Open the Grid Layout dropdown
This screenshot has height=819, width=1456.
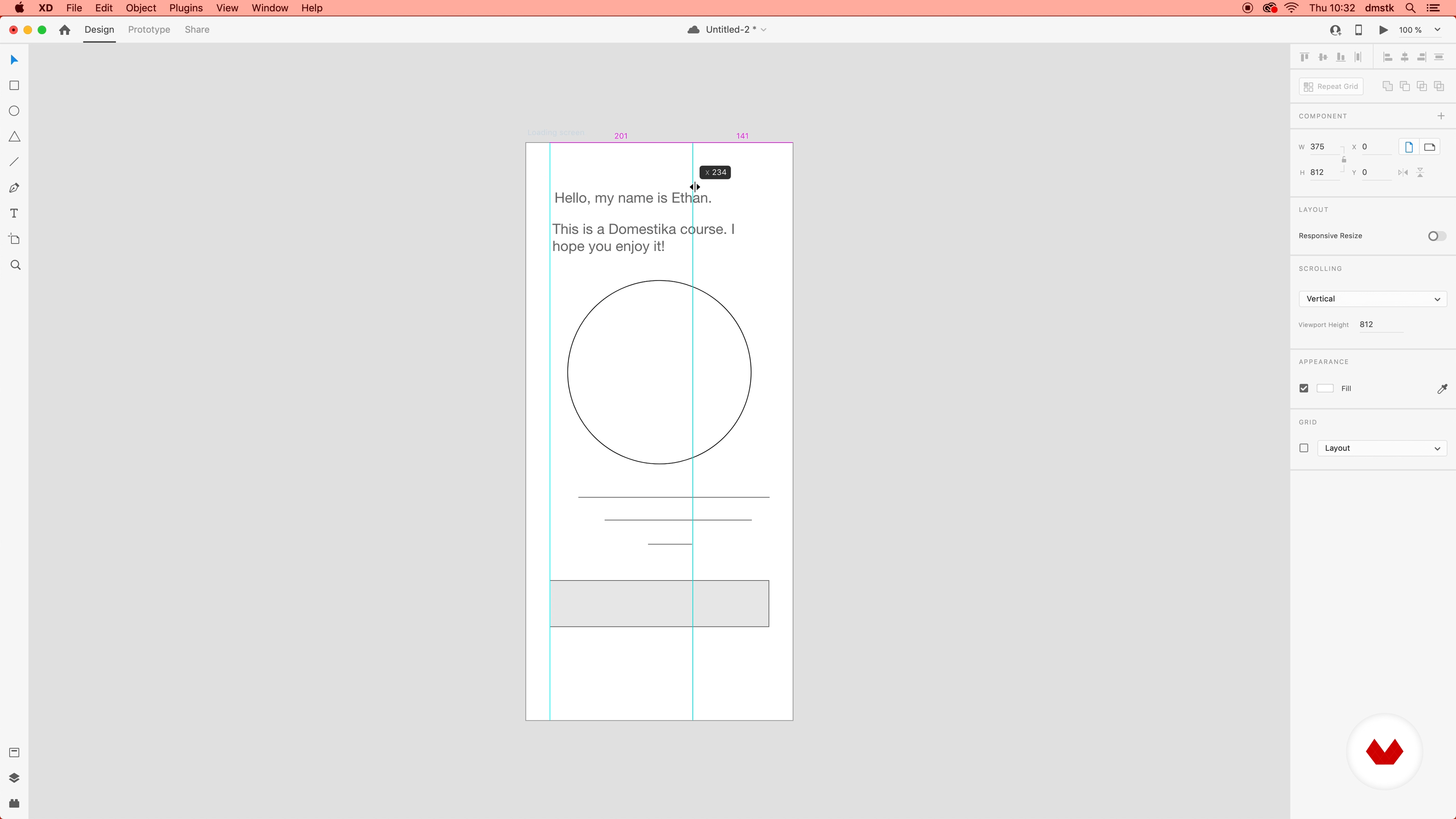1382,448
